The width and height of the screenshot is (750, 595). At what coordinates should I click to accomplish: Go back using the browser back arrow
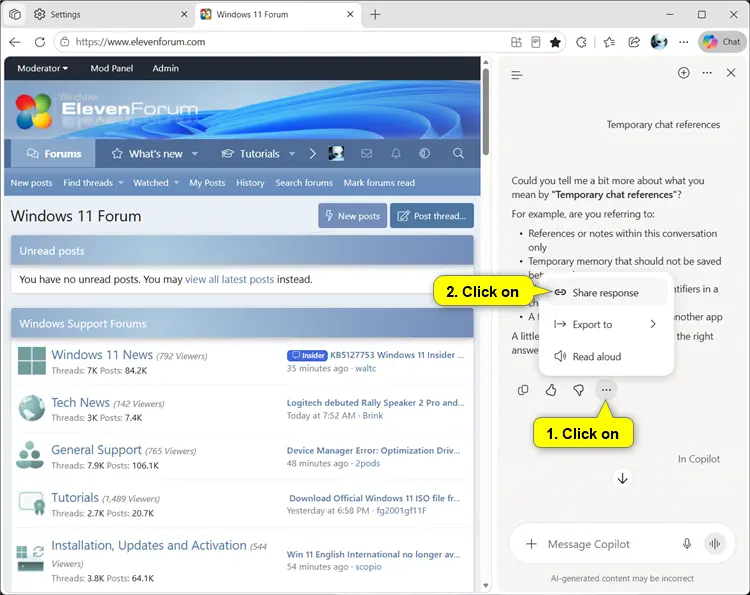pyautogui.click(x=15, y=42)
